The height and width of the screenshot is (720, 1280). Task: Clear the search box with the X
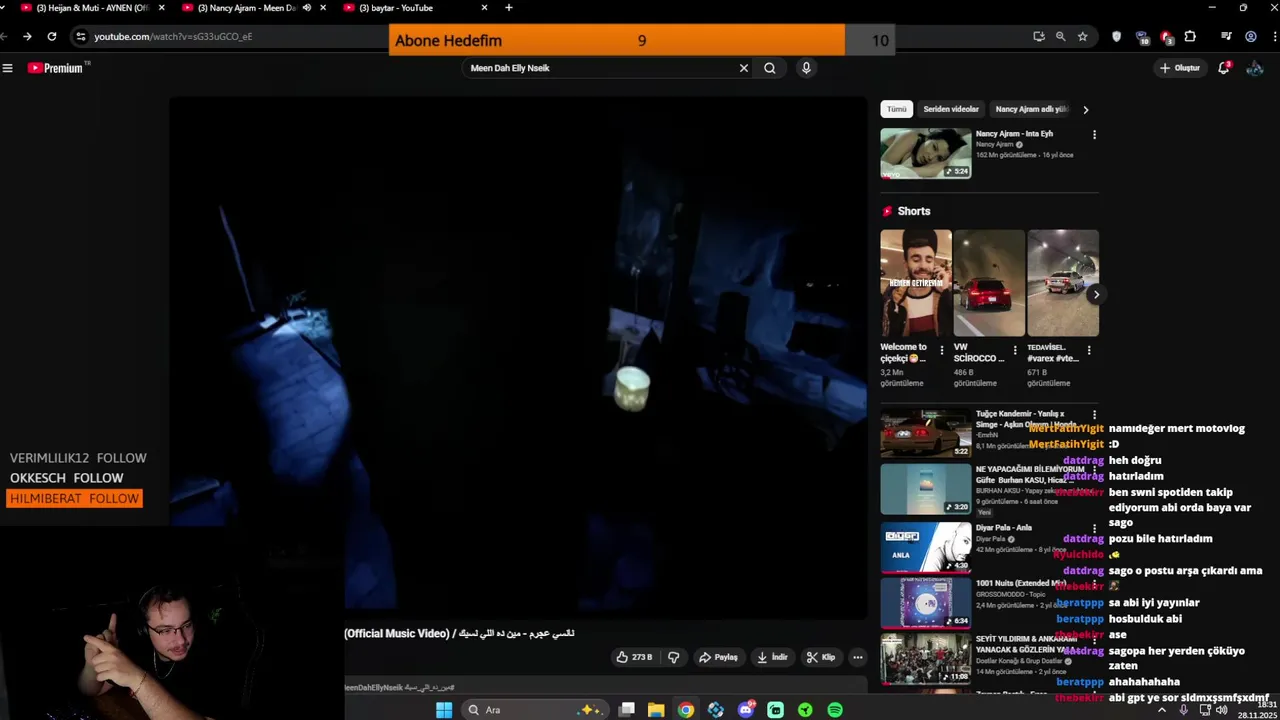tap(743, 68)
